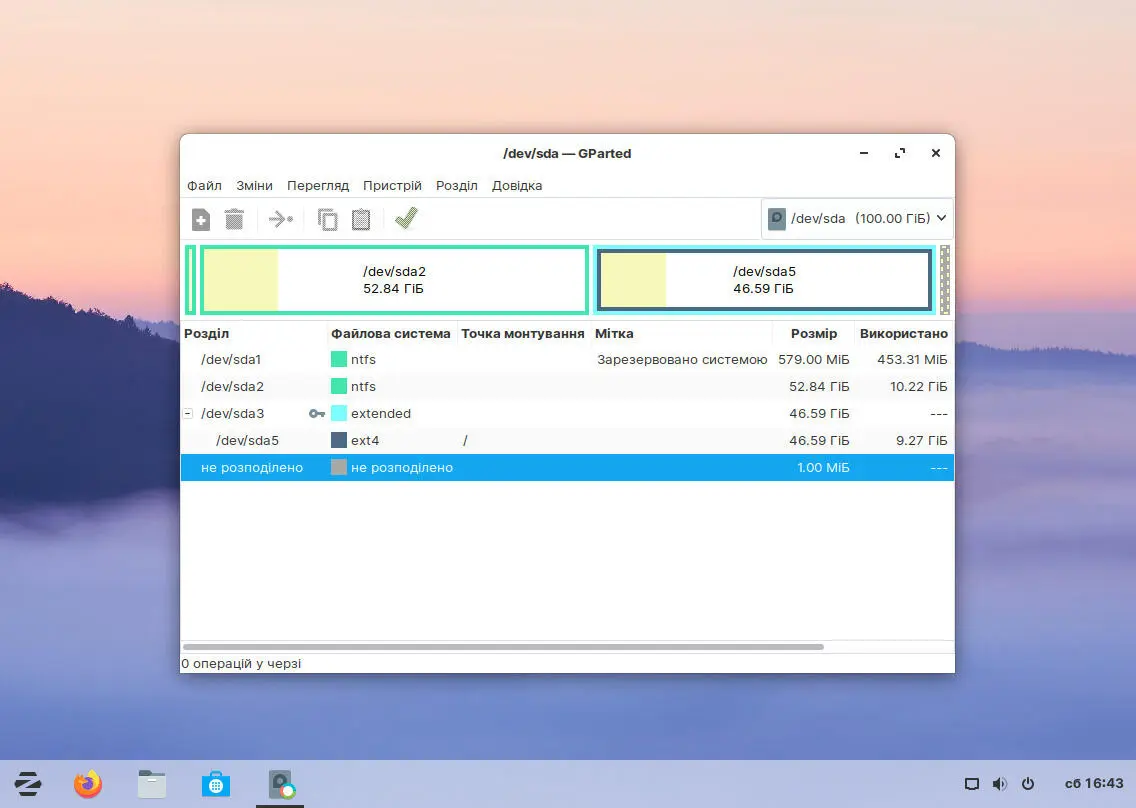The height and width of the screenshot is (808, 1136).
Task: Open the Software store taskbar icon
Action: 216,784
